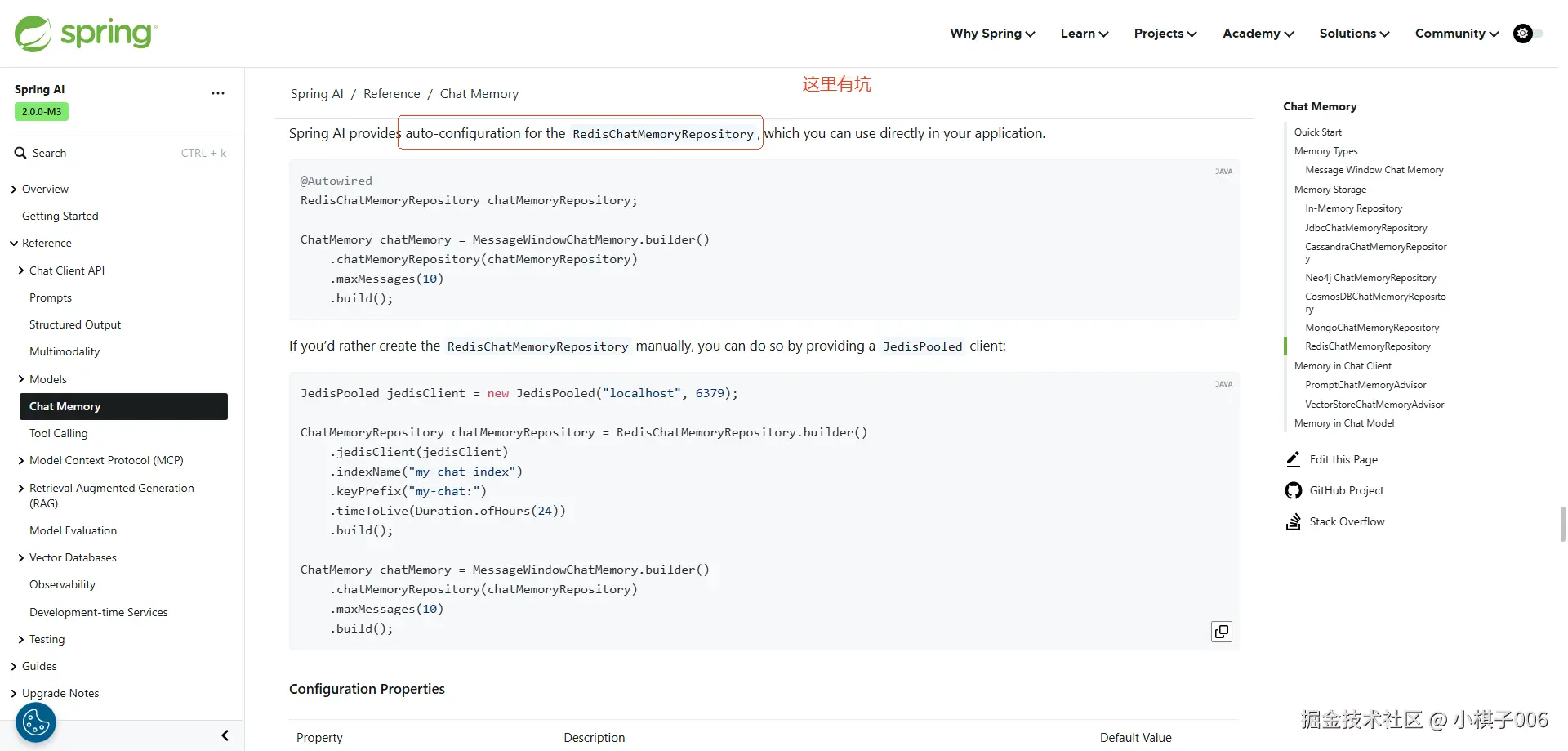Collapse the Reference section in the sidebar

point(14,244)
